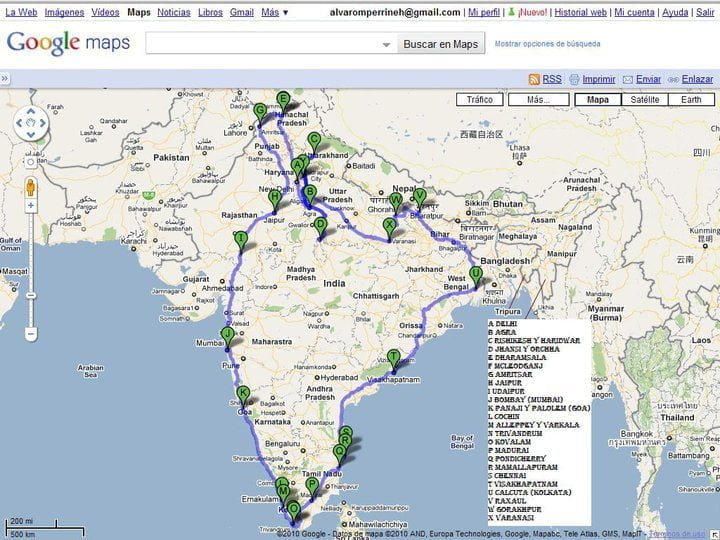This screenshot has height=540, width=720.
Task: Click the zoom in plus button
Action: pos(32,160)
